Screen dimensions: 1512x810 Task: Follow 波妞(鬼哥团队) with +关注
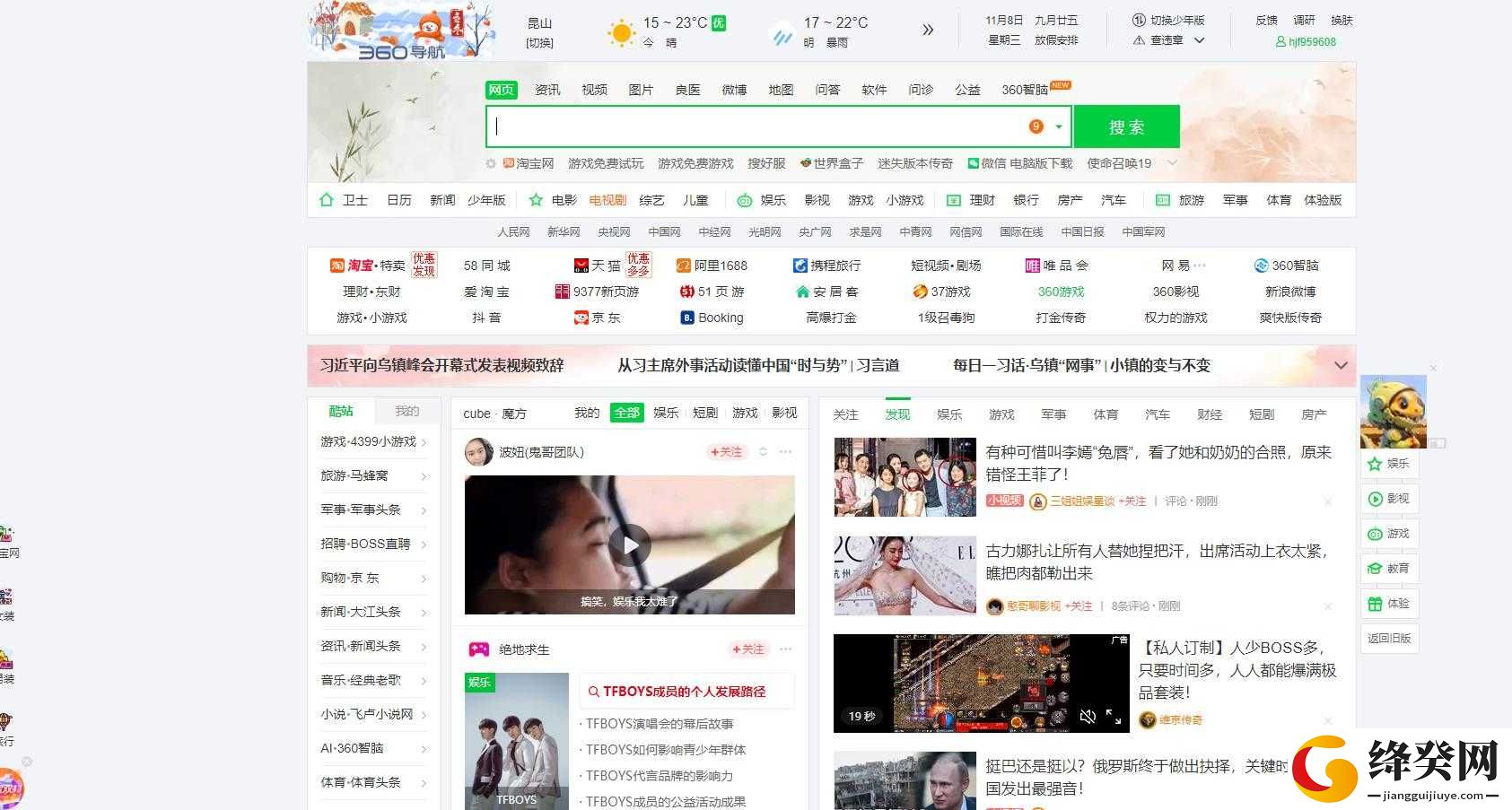click(x=726, y=452)
